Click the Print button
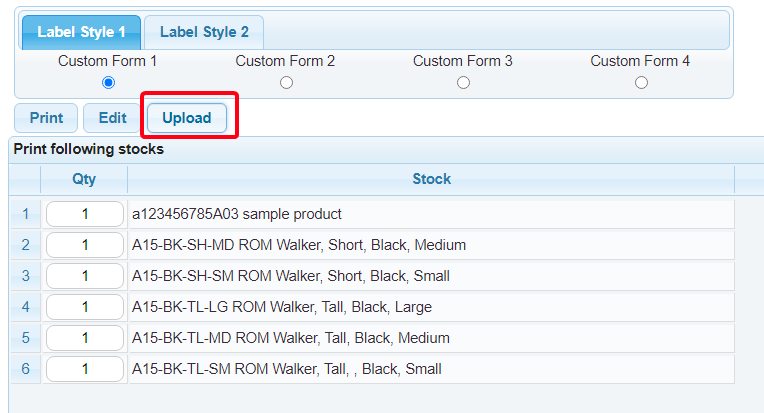764x413 pixels. pos(46,118)
